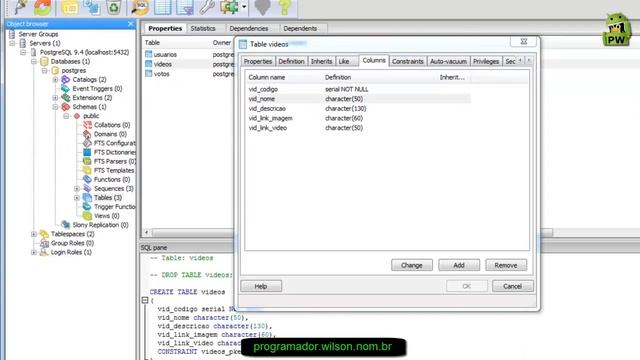Click the Tablespaces icon in tree
640x360 pixels.
[x=44, y=234]
